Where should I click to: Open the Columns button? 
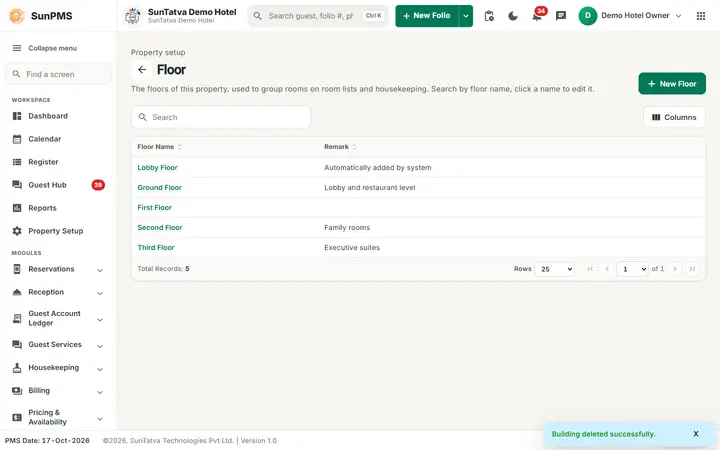tap(674, 118)
